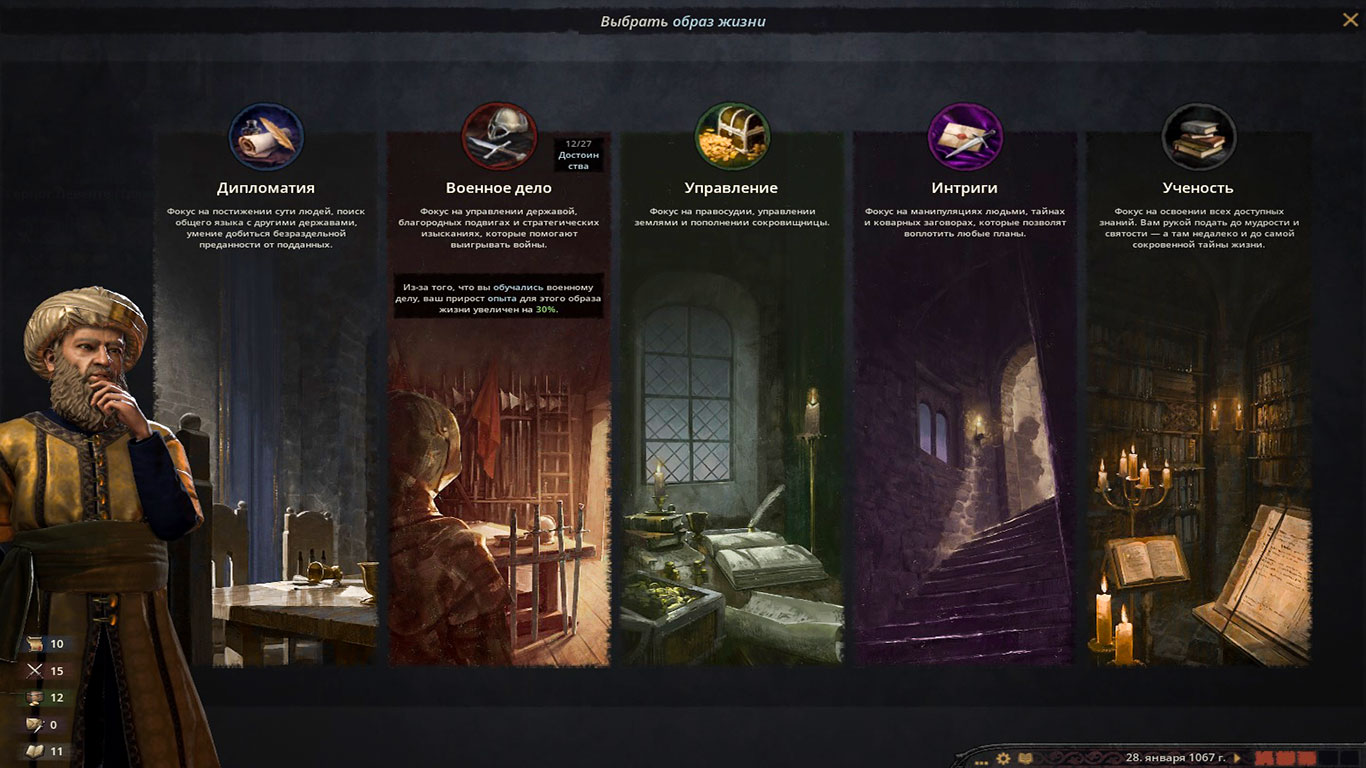Click the Ученость heading text
Viewport: 1366px width, 768px height.
[1198, 188]
